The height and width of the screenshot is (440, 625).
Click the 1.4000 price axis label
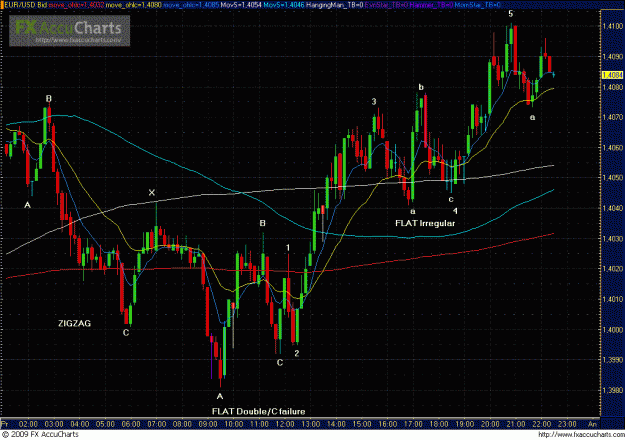[x=613, y=330]
